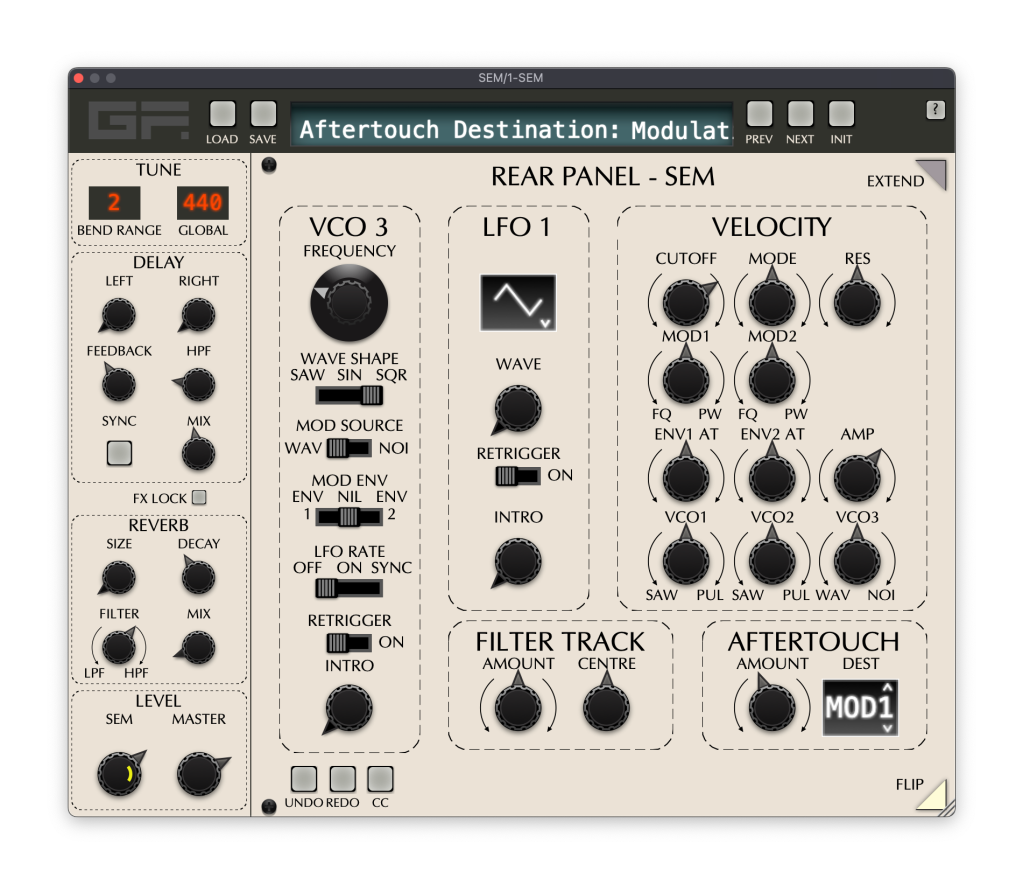Click the FLIP page corner
The image size is (1023, 885).
(930, 795)
